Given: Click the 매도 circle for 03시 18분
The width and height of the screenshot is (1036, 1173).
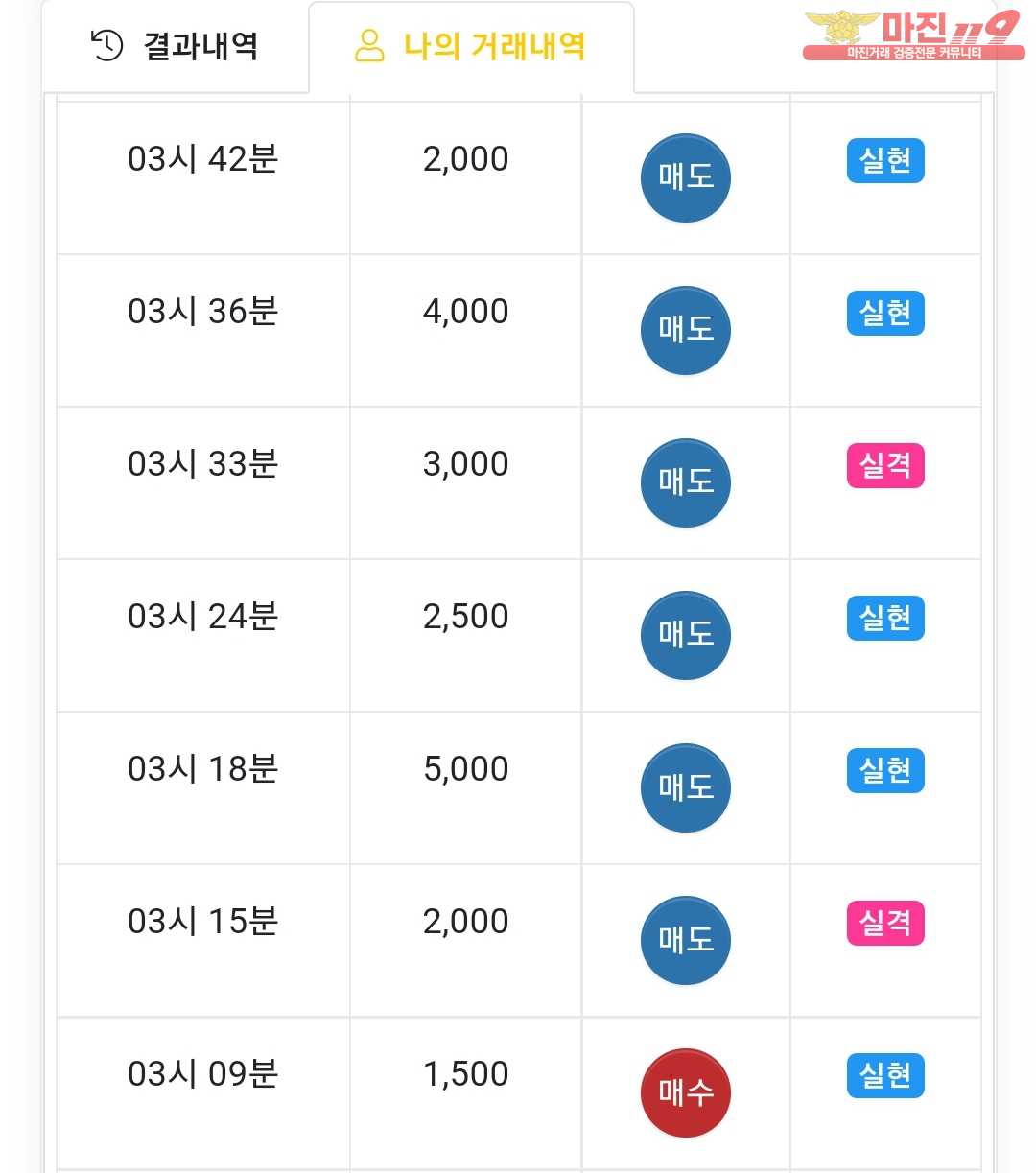Looking at the screenshot, I should (x=685, y=787).
